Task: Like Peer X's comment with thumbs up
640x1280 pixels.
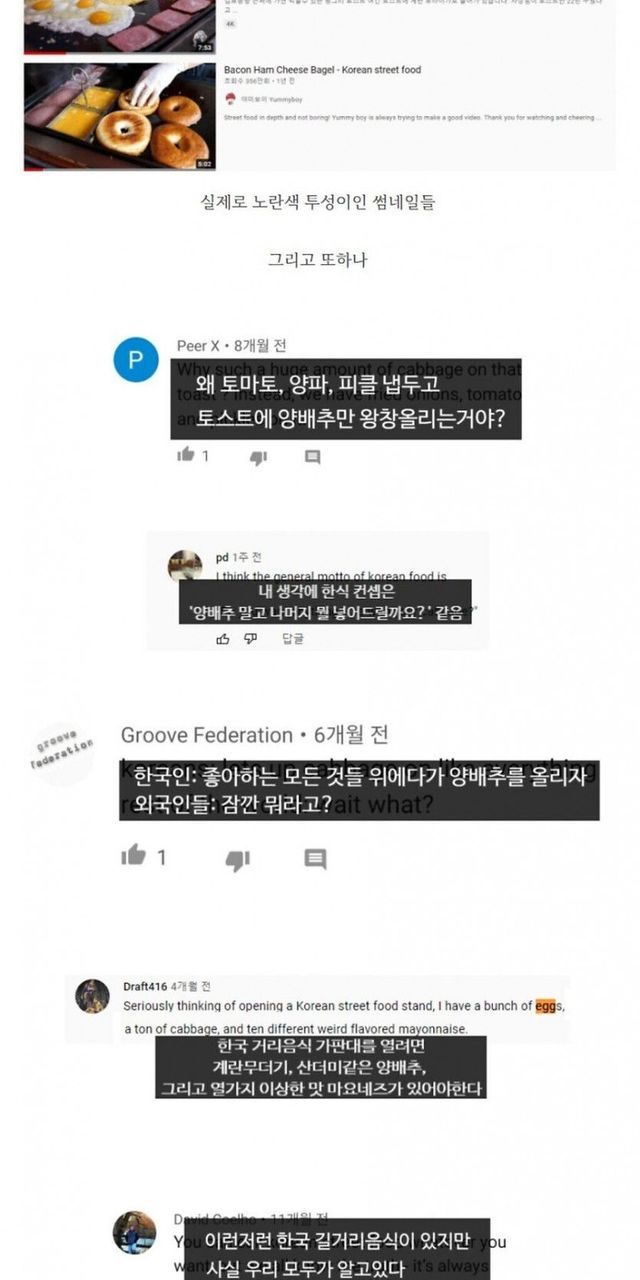Action: (x=185, y=456)
